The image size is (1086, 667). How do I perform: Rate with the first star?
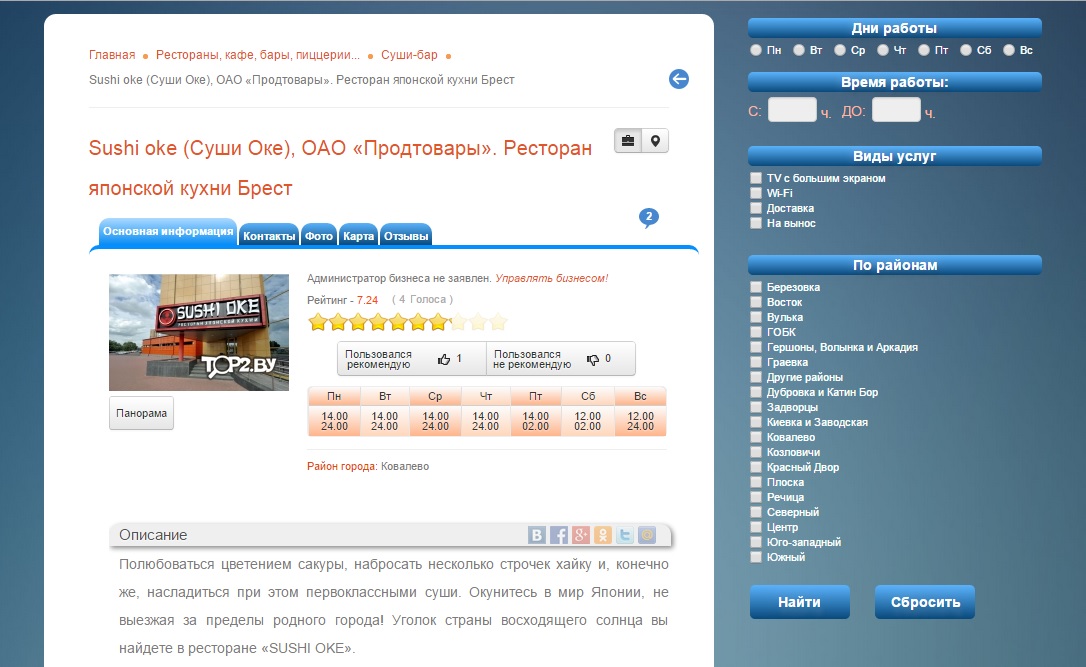pyautogui.click(x=318, y=322)
